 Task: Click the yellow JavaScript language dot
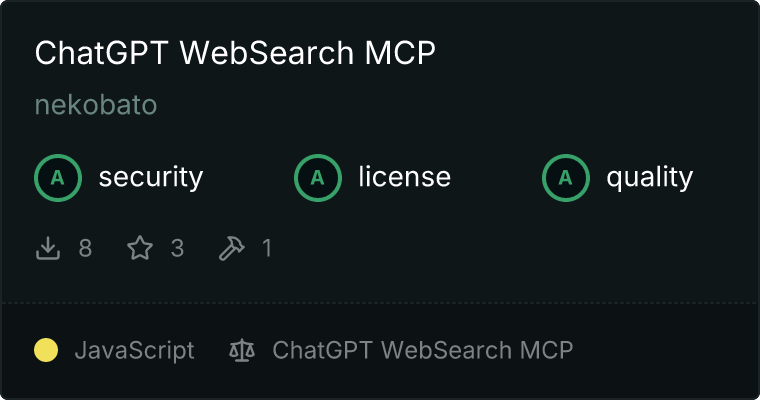point(46,350)
